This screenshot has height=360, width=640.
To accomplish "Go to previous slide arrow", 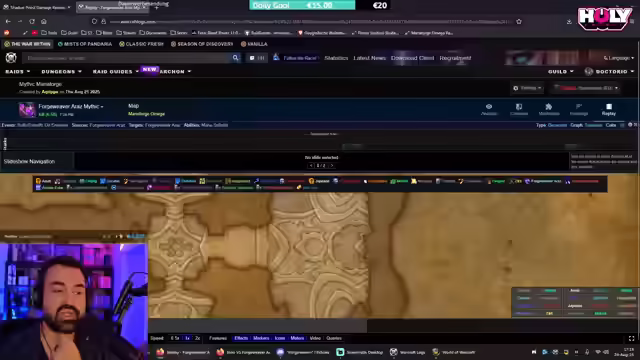I will [311, 165].
